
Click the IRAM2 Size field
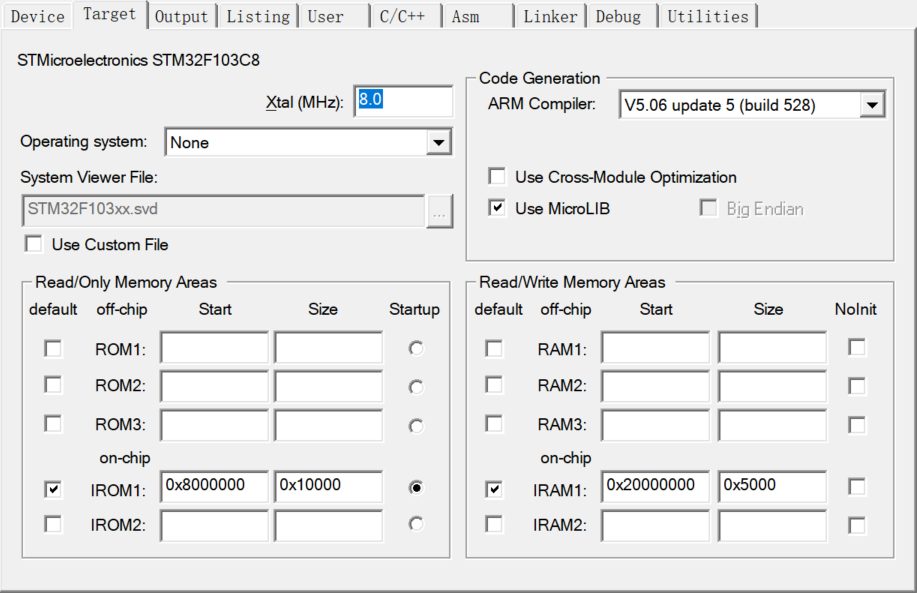click(773, 525)
